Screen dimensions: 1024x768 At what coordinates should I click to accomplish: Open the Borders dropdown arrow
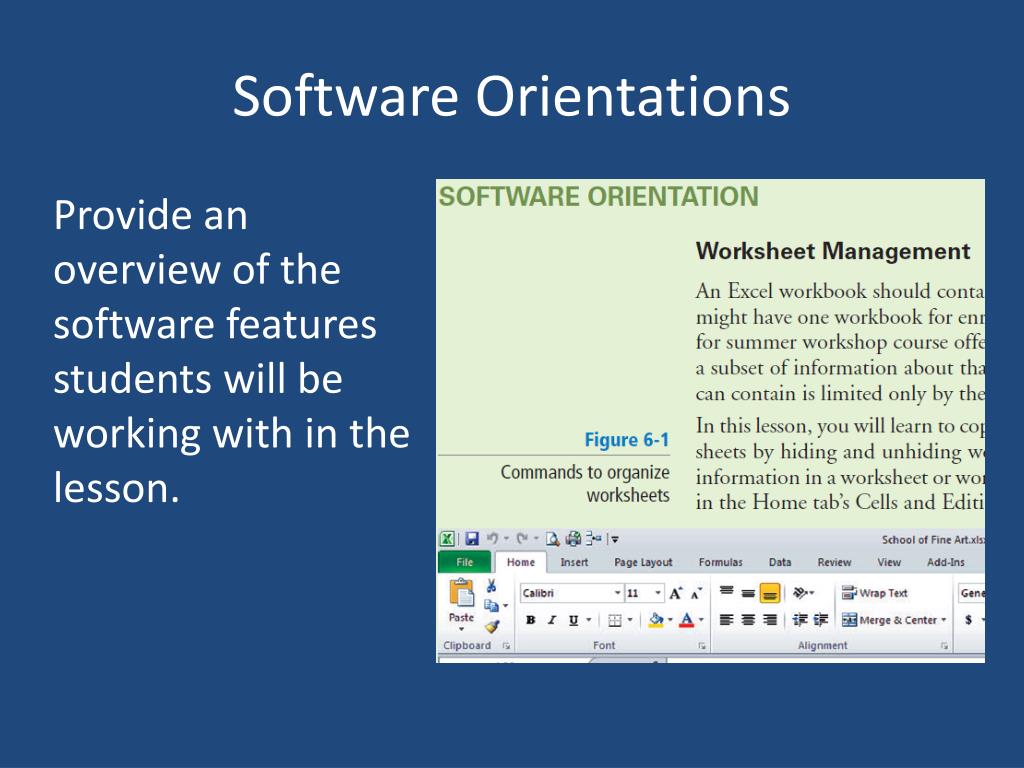(x=630, y=620)
